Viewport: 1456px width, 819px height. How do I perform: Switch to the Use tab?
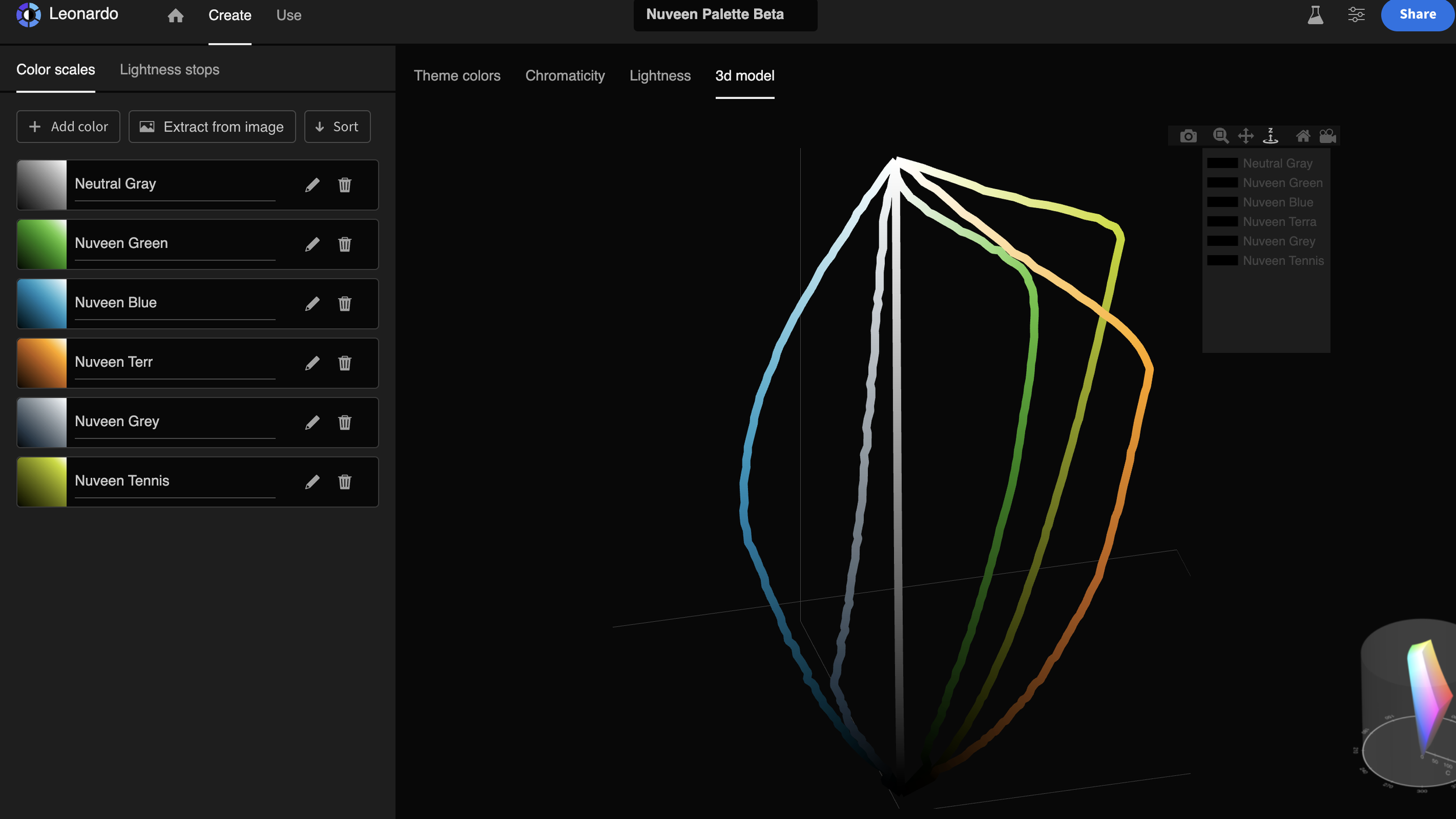click(289, 15)
